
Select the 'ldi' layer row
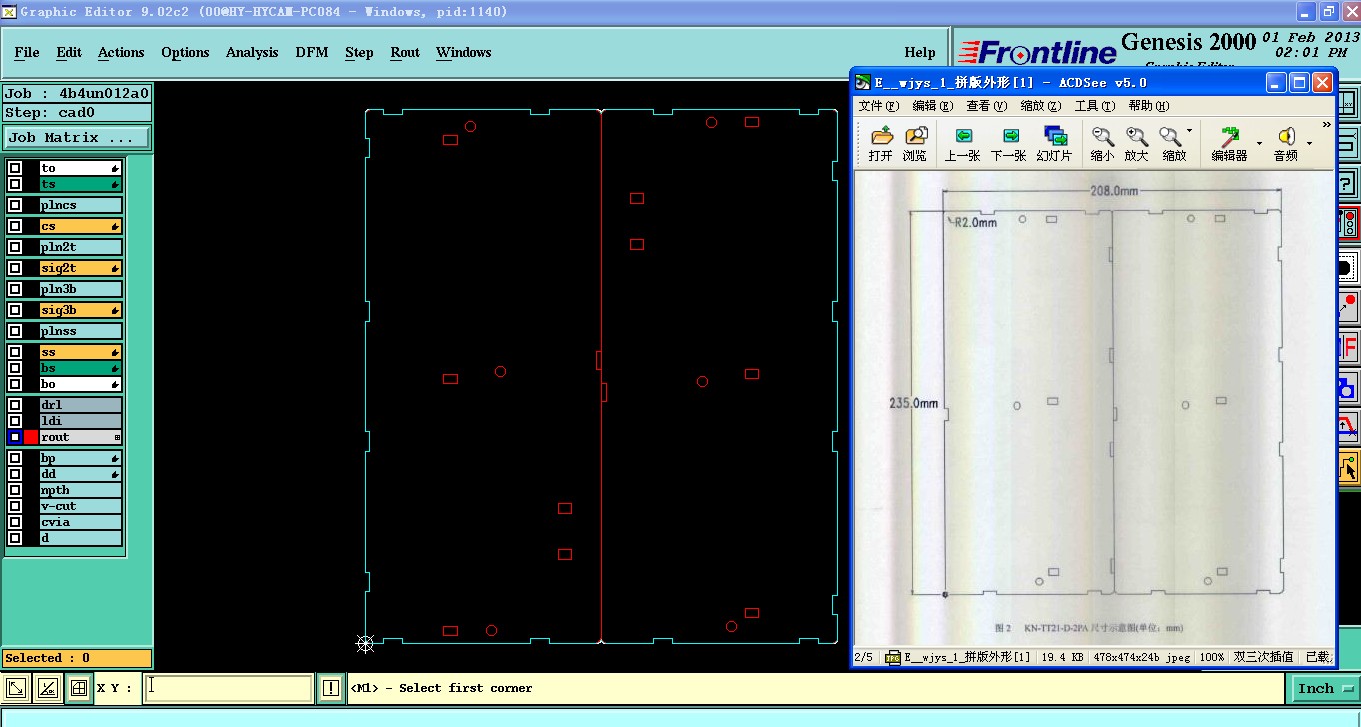pos(80,421)
